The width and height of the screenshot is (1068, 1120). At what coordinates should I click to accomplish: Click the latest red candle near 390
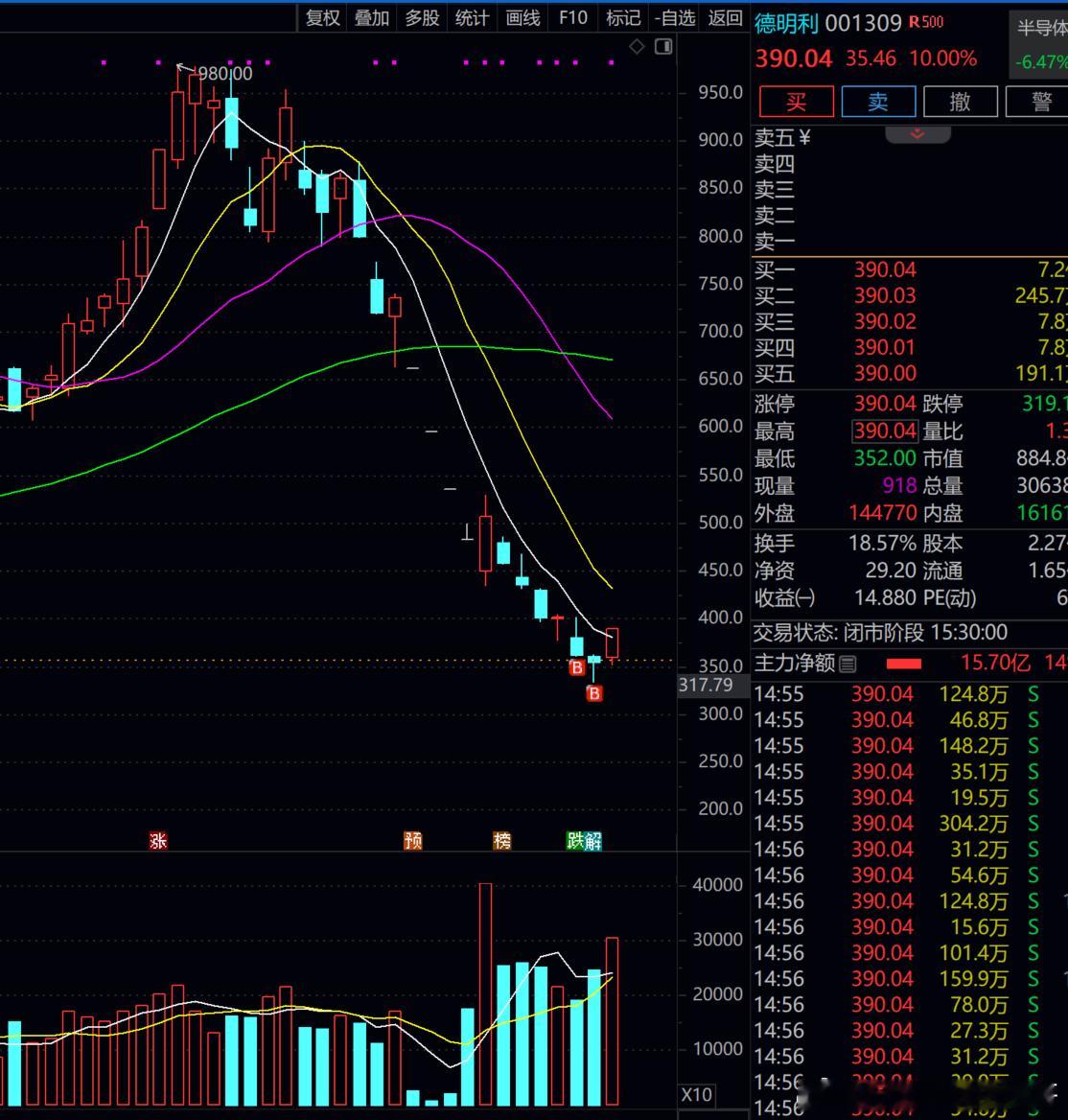pos(612,642)
